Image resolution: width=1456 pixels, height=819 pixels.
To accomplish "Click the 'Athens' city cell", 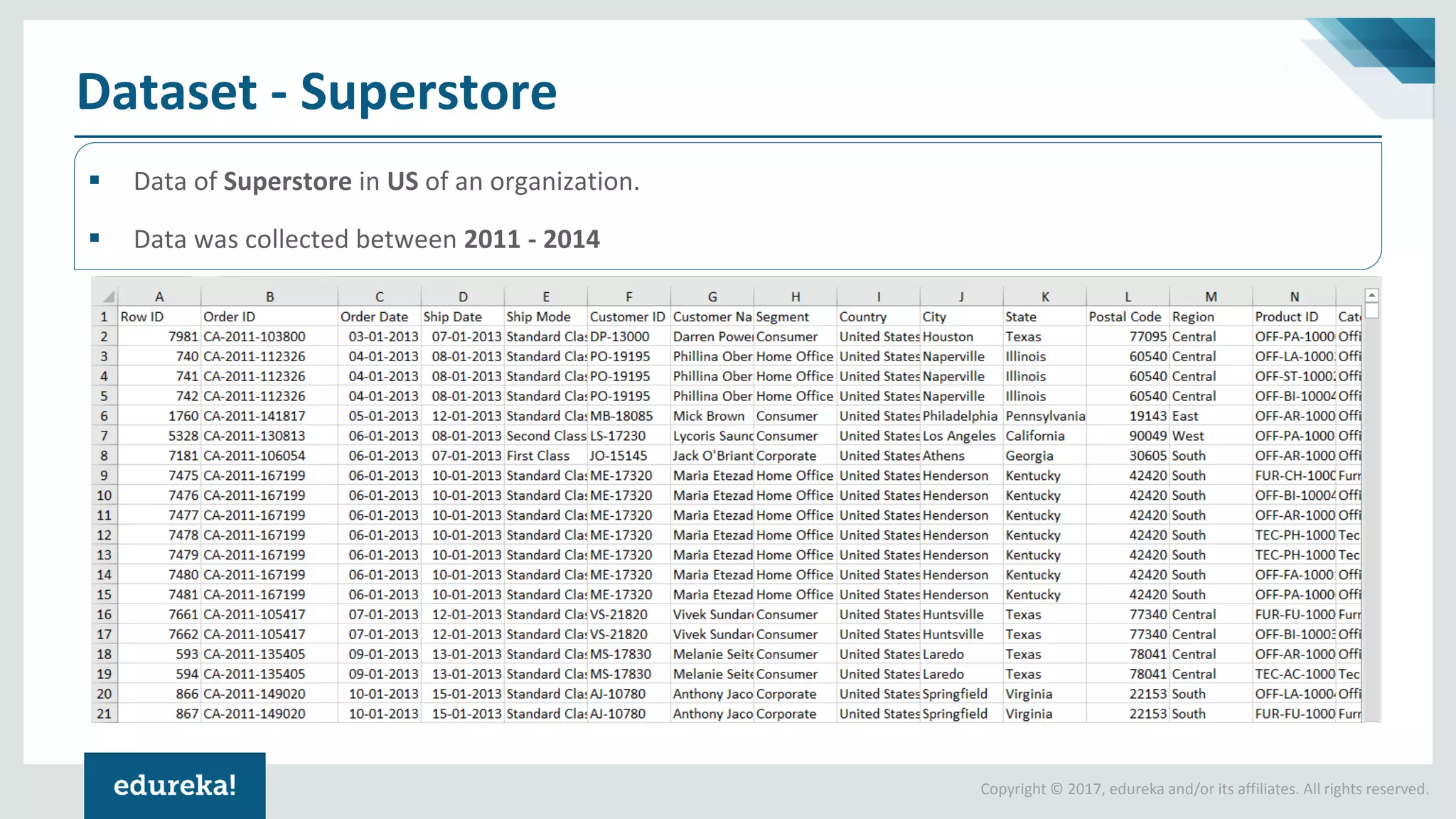I will point(962,456).
